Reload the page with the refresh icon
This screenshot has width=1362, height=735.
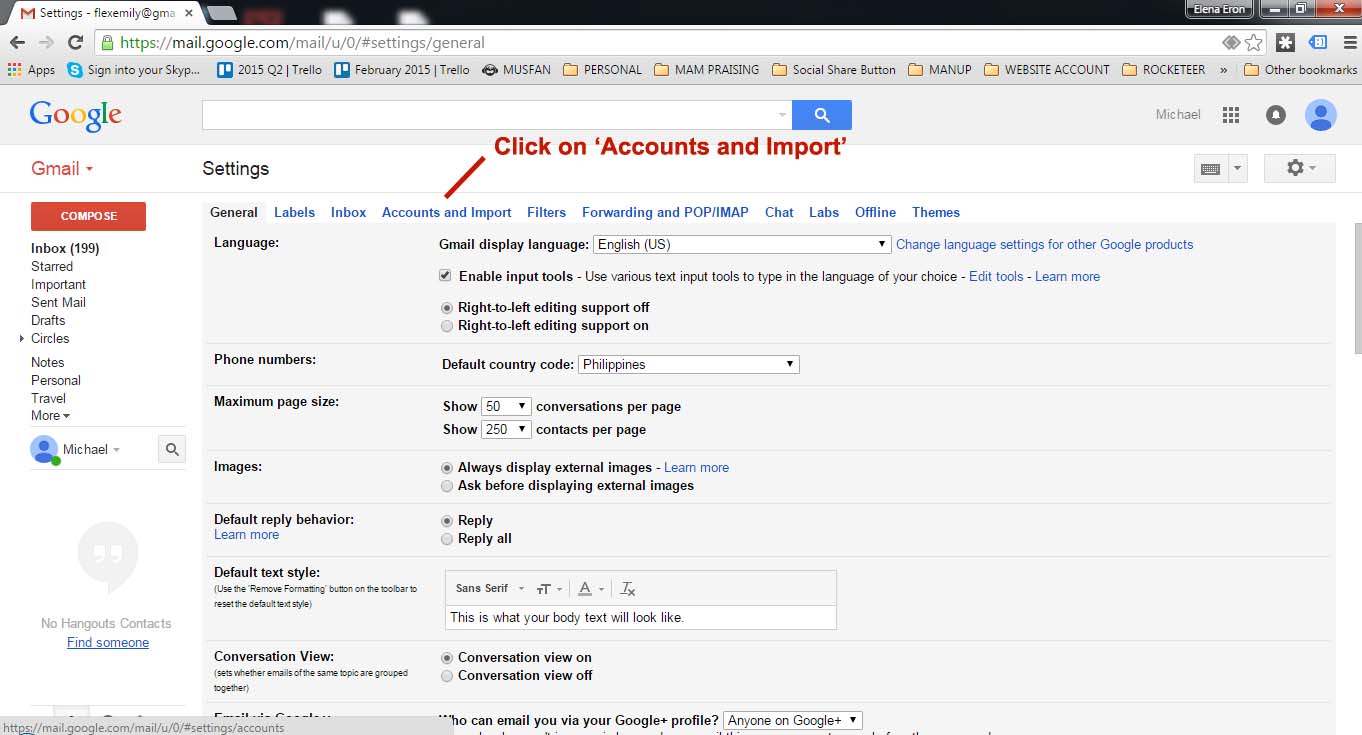pos(75,42)
